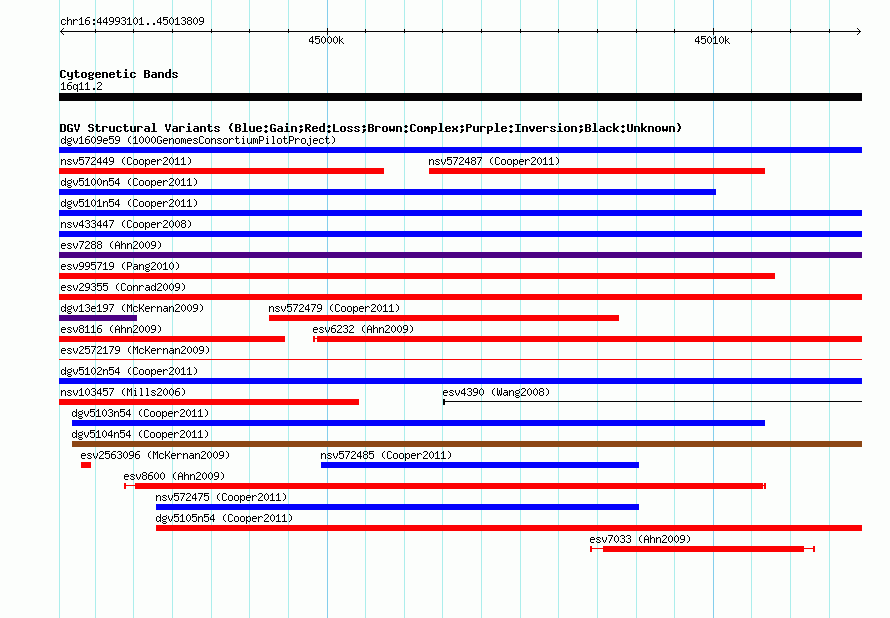The height and width of the screenshot is (618, 890).
Task: Select the blue bar of nsv572485
Action: coord(480,465)
